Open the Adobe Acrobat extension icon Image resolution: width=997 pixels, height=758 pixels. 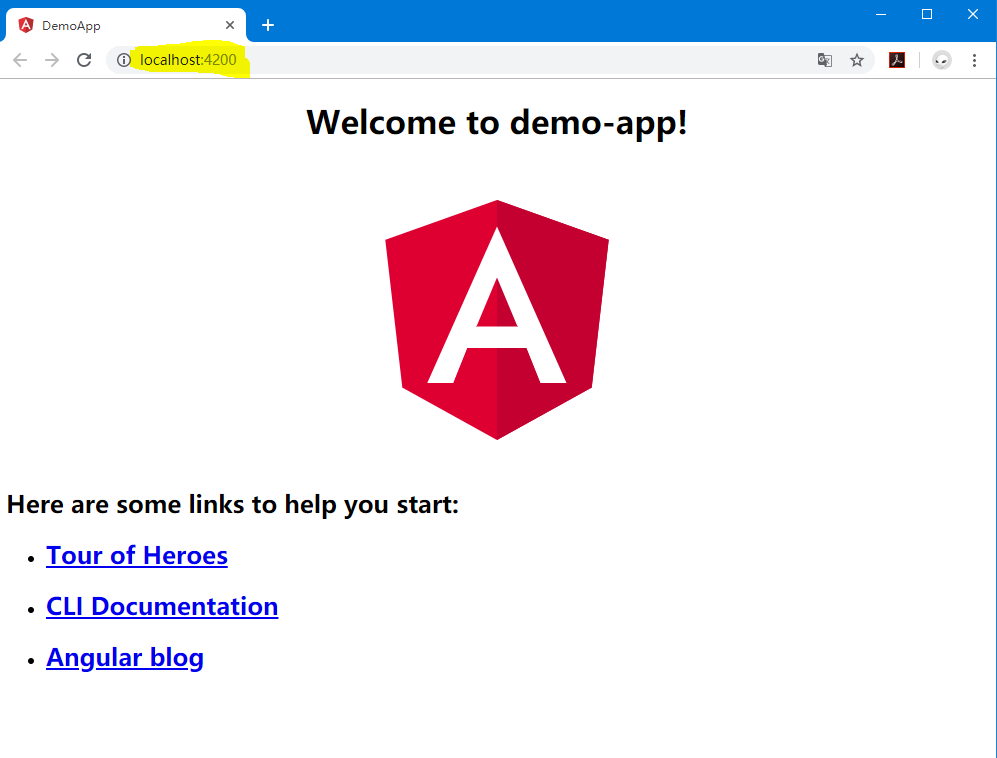(x=897, y=60)
